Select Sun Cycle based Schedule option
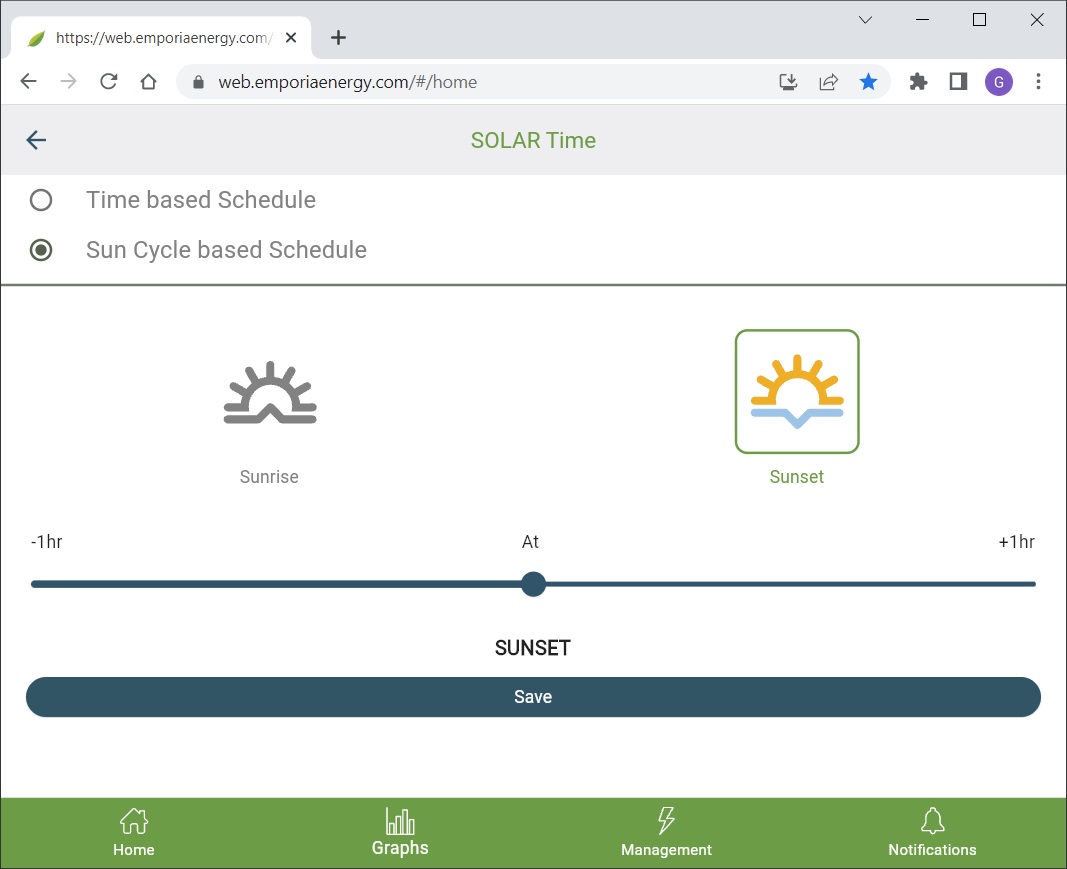This screenshot has width=1067, height=869. point(41,250)
